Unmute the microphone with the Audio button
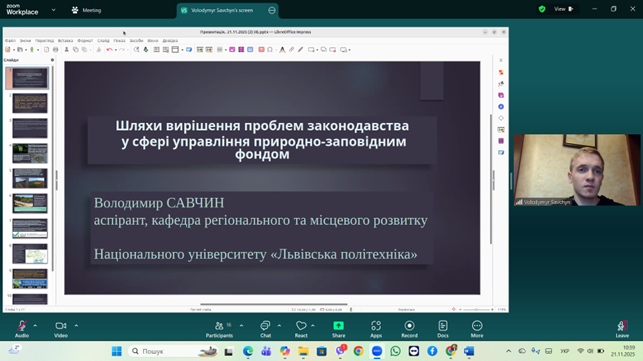Viewport: 643px width, 361px height. (x=22, y=329)
